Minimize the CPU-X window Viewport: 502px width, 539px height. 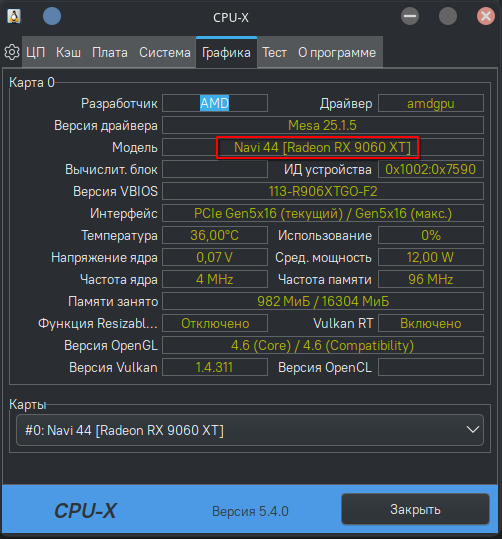pyautogui.click(x=410, y=16)
